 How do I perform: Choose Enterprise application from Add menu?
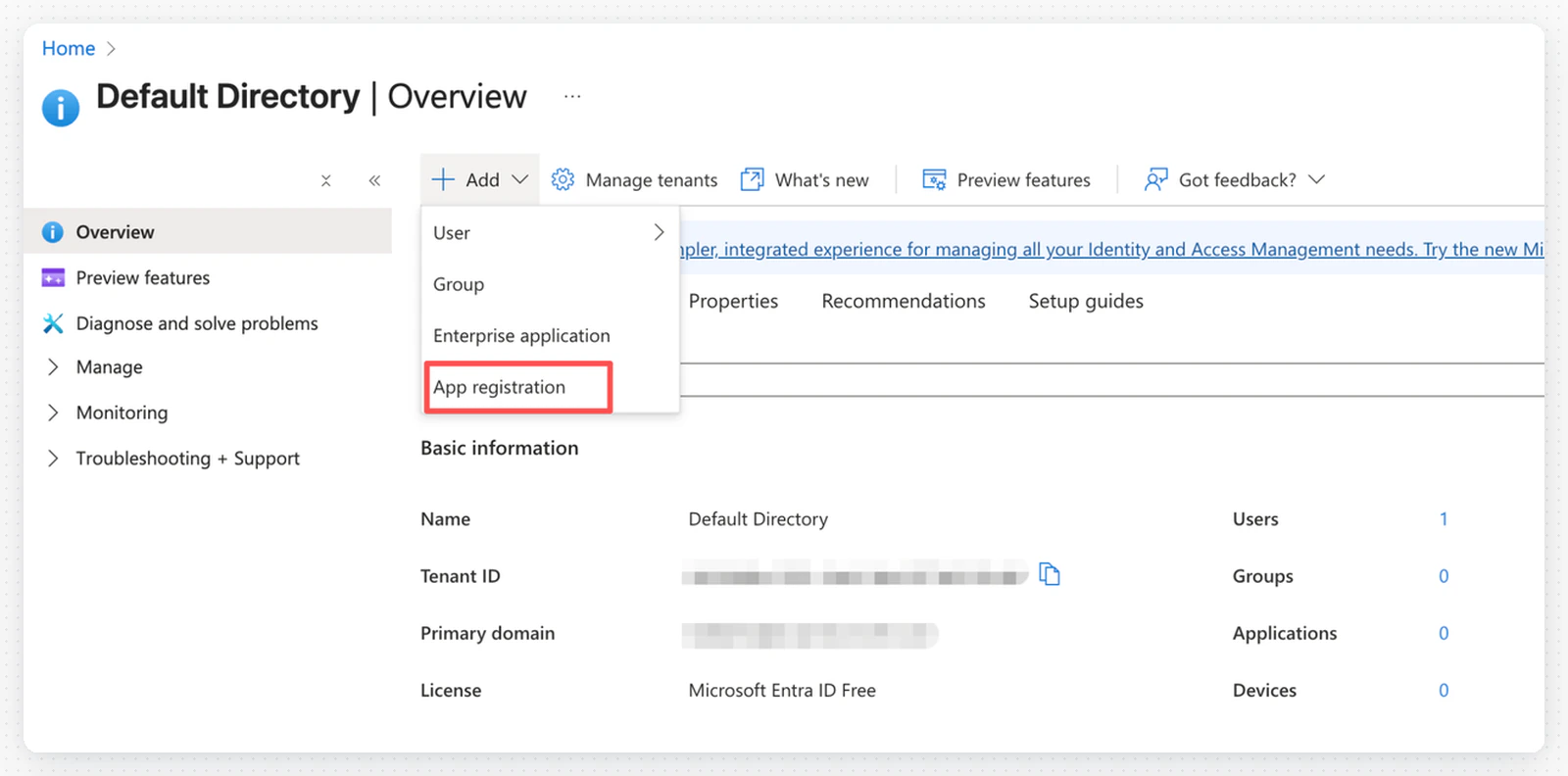click(x=551, y=335)
